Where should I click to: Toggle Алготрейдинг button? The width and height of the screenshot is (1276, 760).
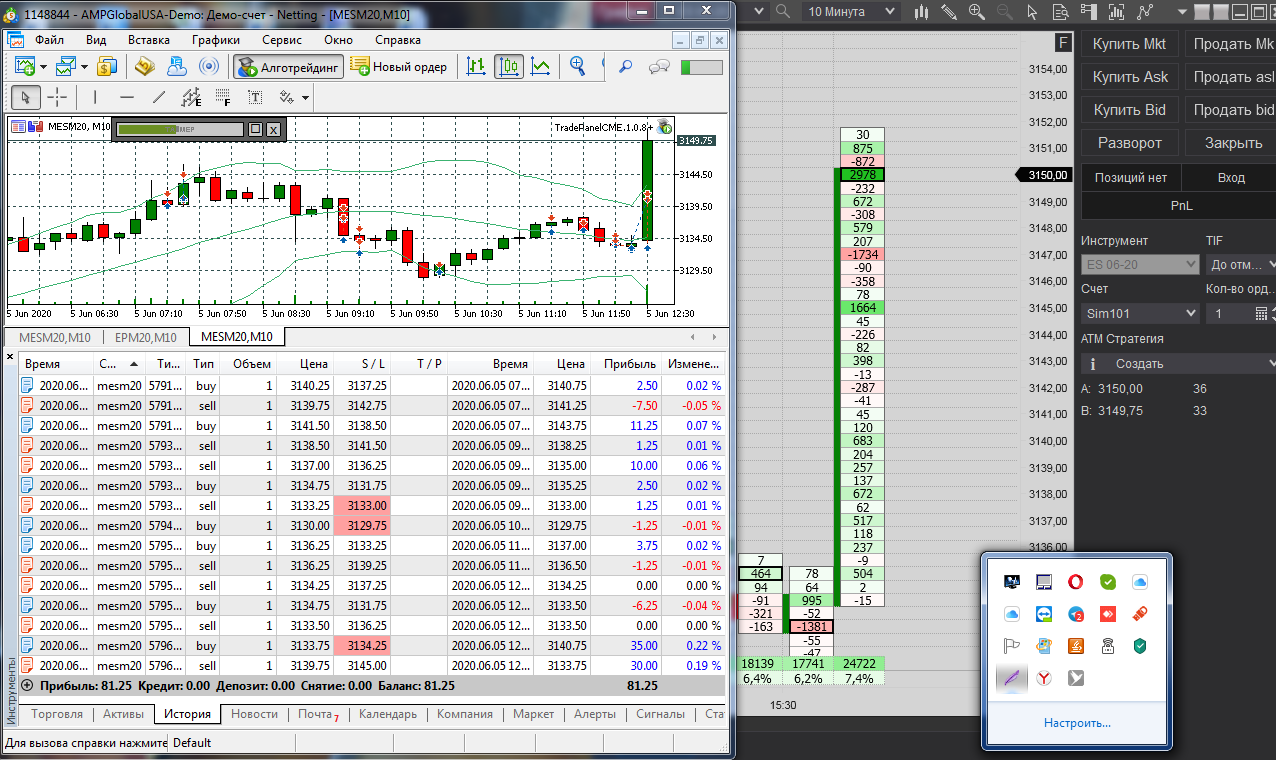click(288, 67)
